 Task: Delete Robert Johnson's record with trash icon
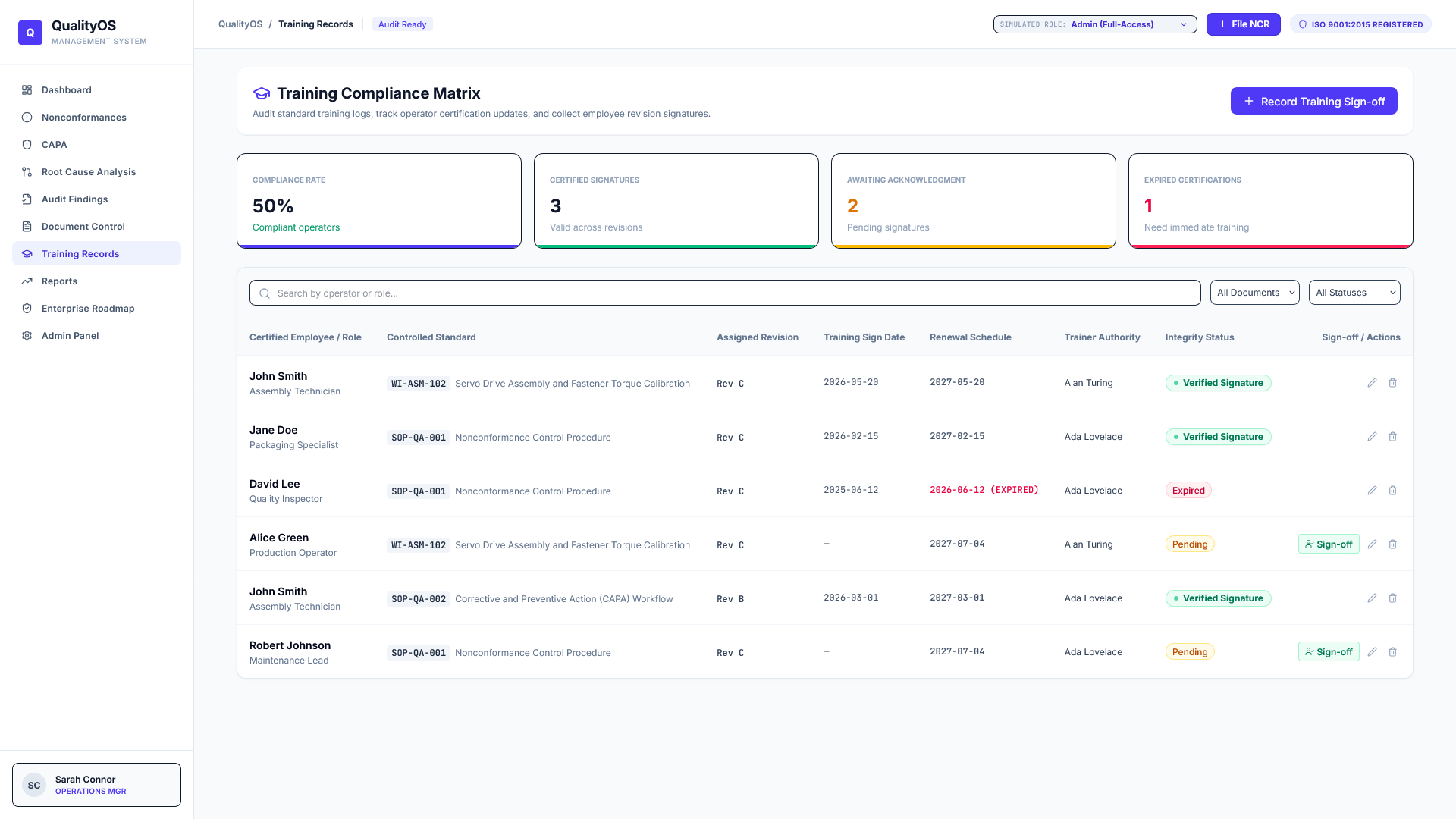1392,652
